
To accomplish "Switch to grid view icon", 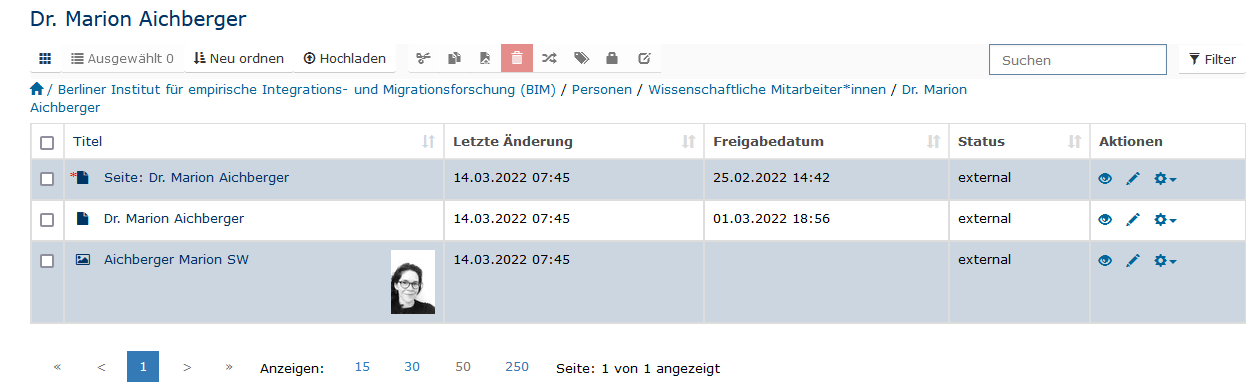I will [45, 59].
